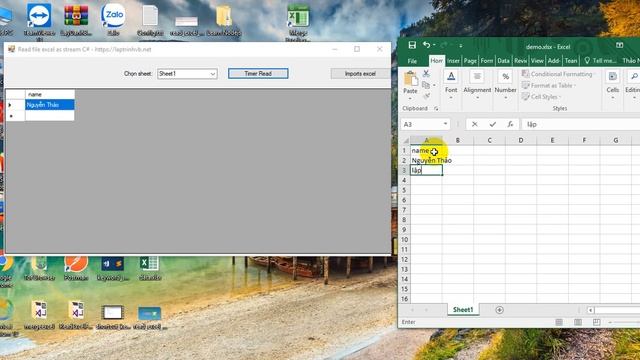The height and width of the screenshot is (360, 640).
Task: Open the Name Box dropdown arrow
Action: [445, 124]
